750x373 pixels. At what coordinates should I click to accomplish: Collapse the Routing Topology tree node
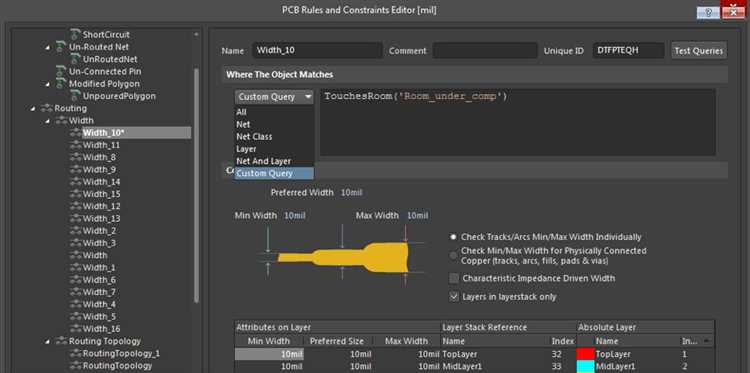click(48, 341)
